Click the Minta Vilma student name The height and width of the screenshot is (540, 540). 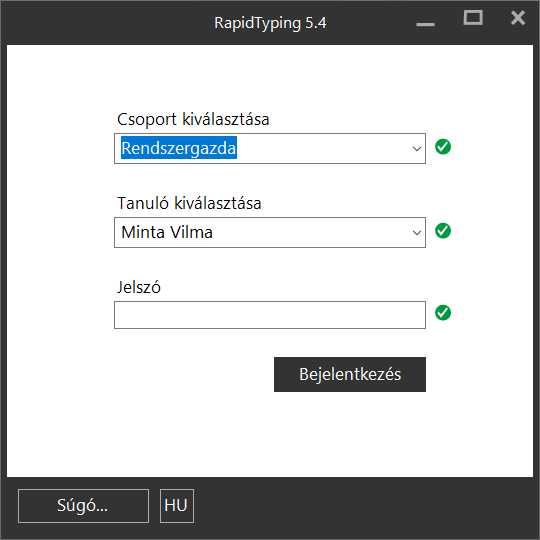pyautogui.click(x=167, y=232)
